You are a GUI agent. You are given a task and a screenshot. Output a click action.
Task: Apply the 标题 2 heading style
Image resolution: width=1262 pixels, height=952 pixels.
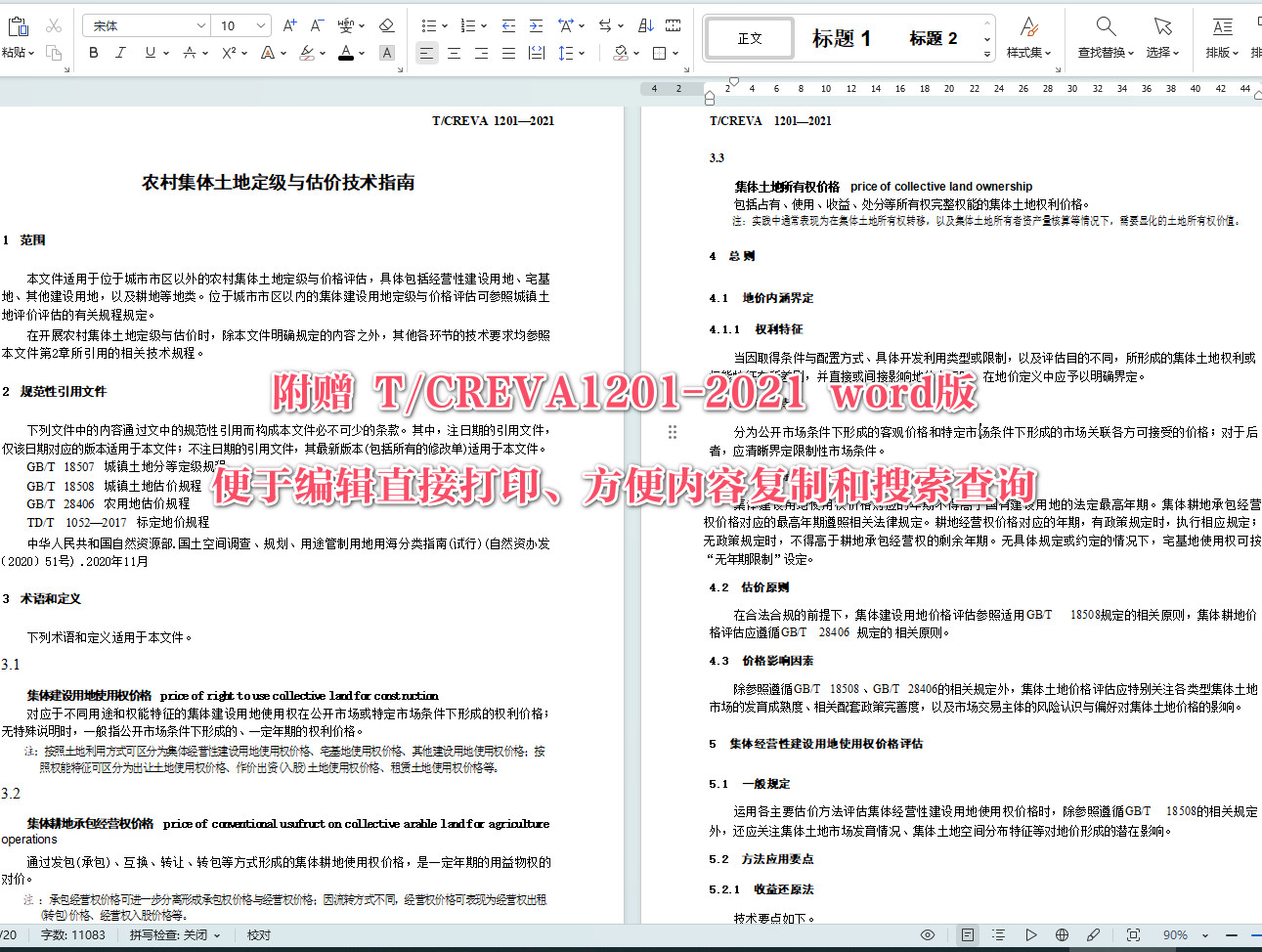pyautogui.click(x=933, y=38)
